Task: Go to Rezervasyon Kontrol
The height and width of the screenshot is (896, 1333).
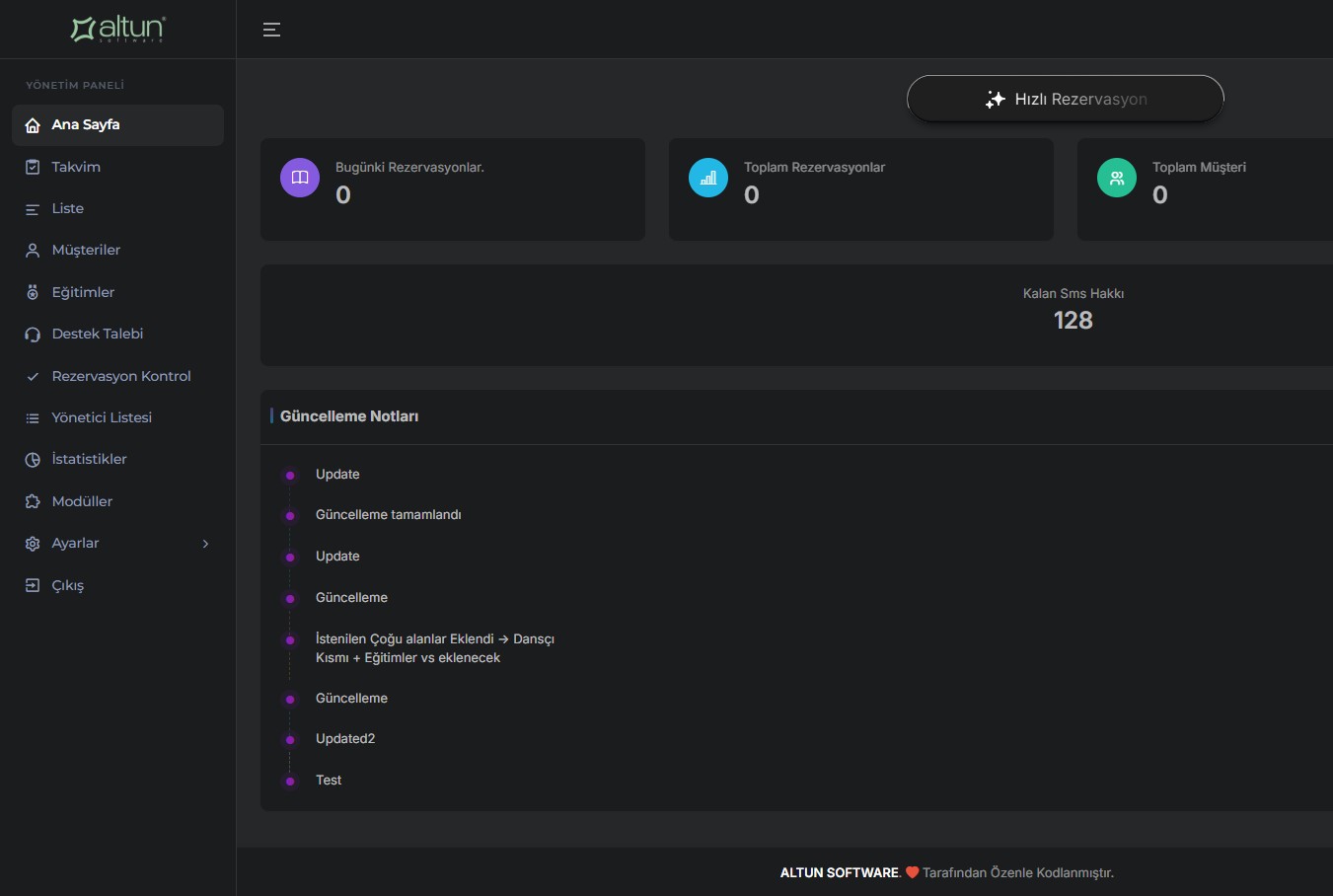Action: click(120, 376)
